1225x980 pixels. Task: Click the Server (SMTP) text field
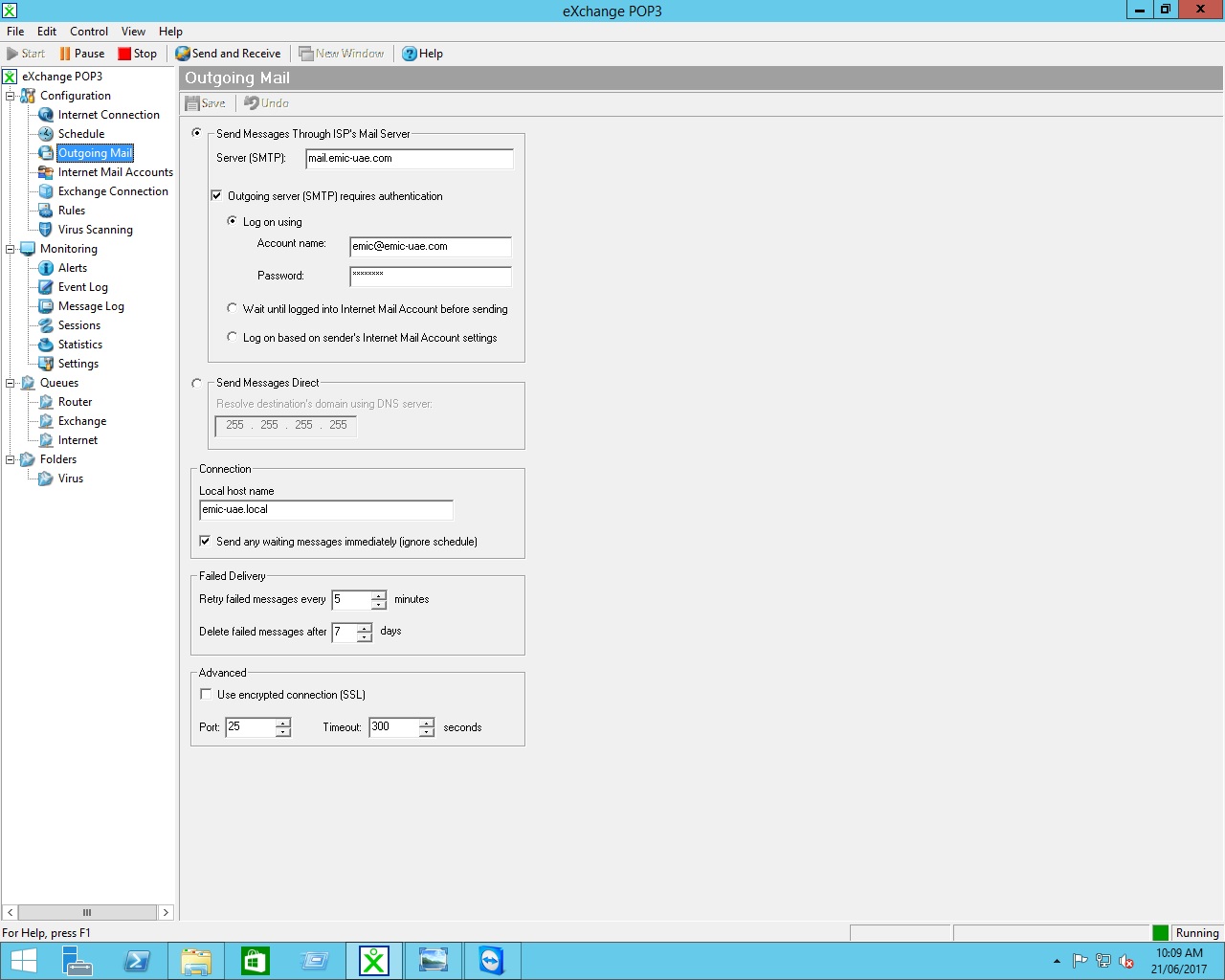(409, 159)
